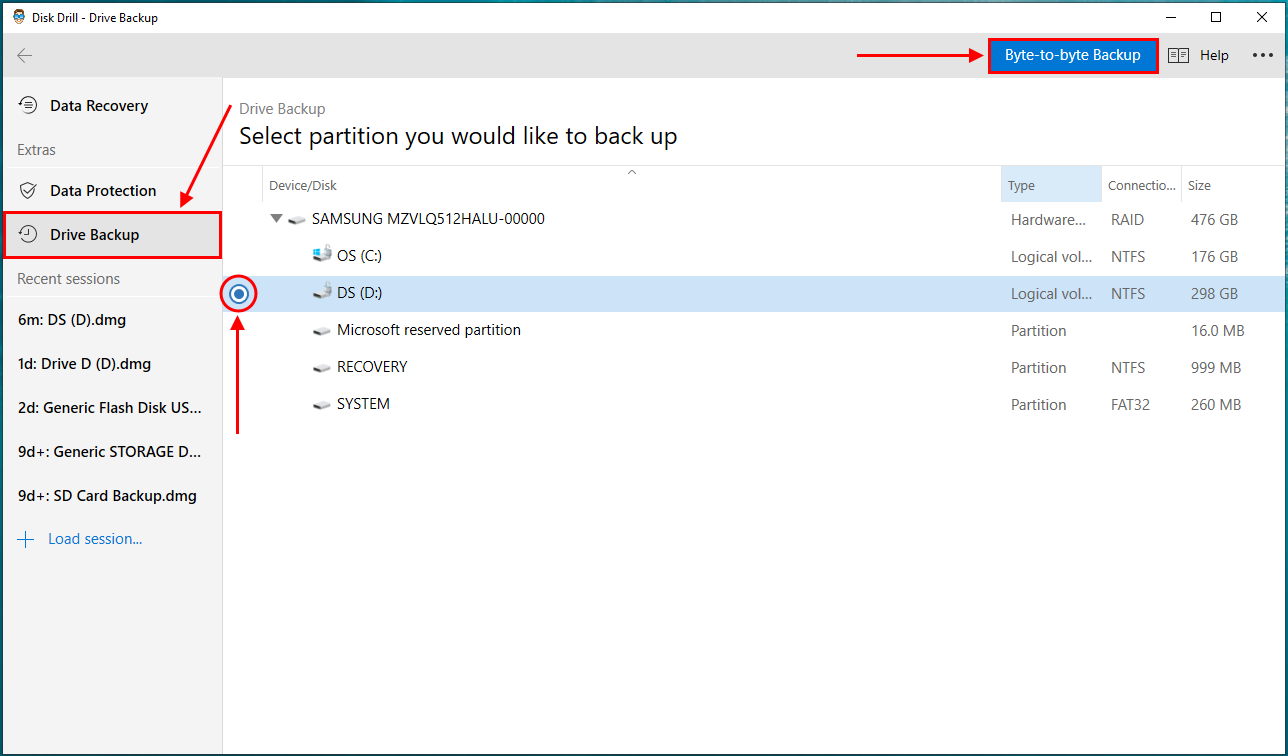Click the 176 GB size value
Viewport: 1288px width, 756px height.
(x=1214, y=257)
